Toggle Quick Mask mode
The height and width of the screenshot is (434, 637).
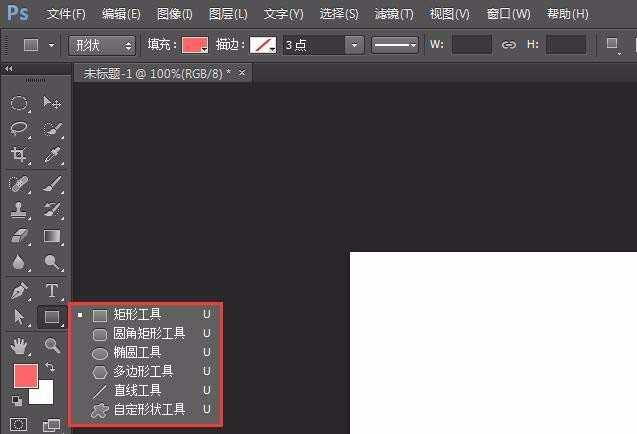click(x=19, y=425)
